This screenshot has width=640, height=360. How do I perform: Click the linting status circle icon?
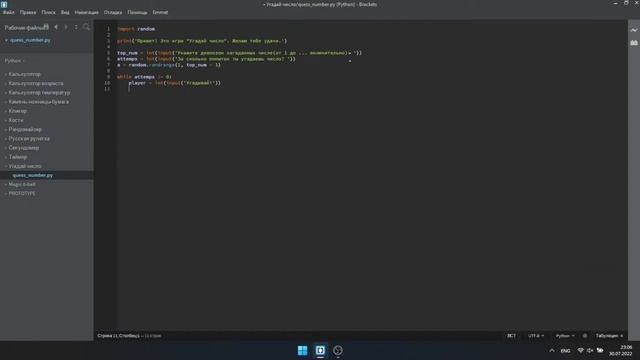pyautogui.click(x=584, y=336)
